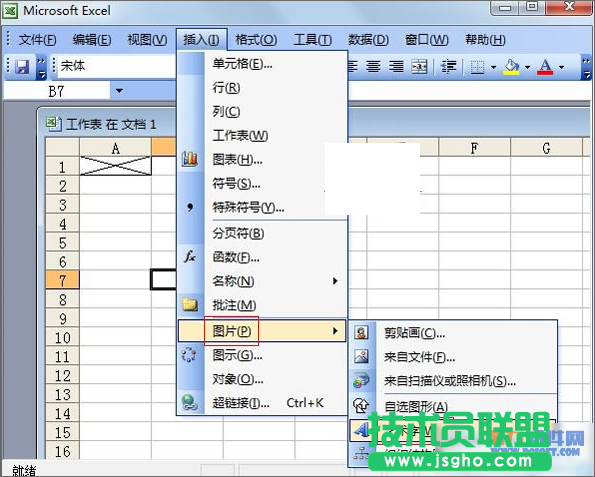Click the diagram icon beside 图示(G)

tap(189, 355)
